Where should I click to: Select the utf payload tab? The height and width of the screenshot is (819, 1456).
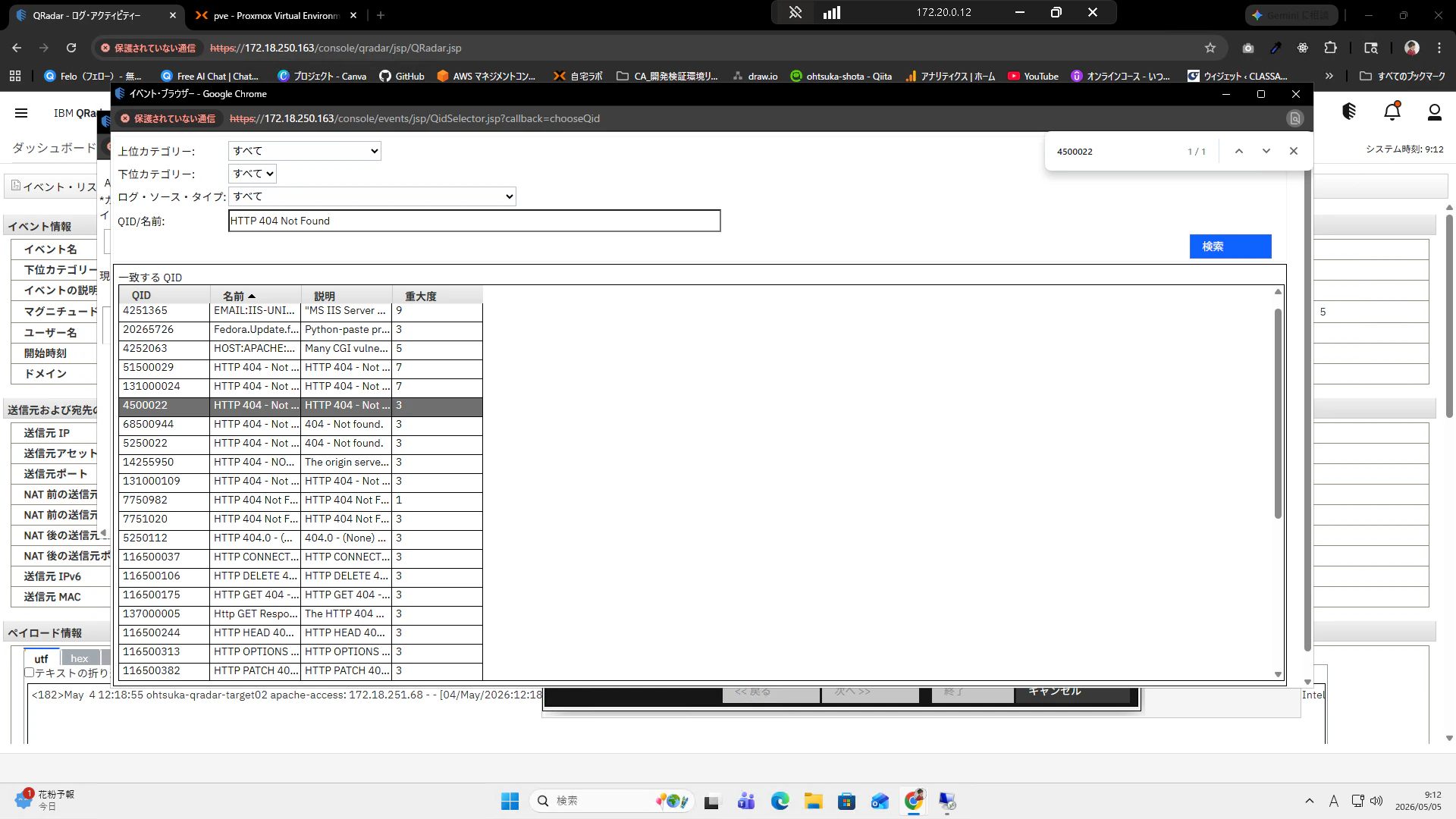[41, 658]
